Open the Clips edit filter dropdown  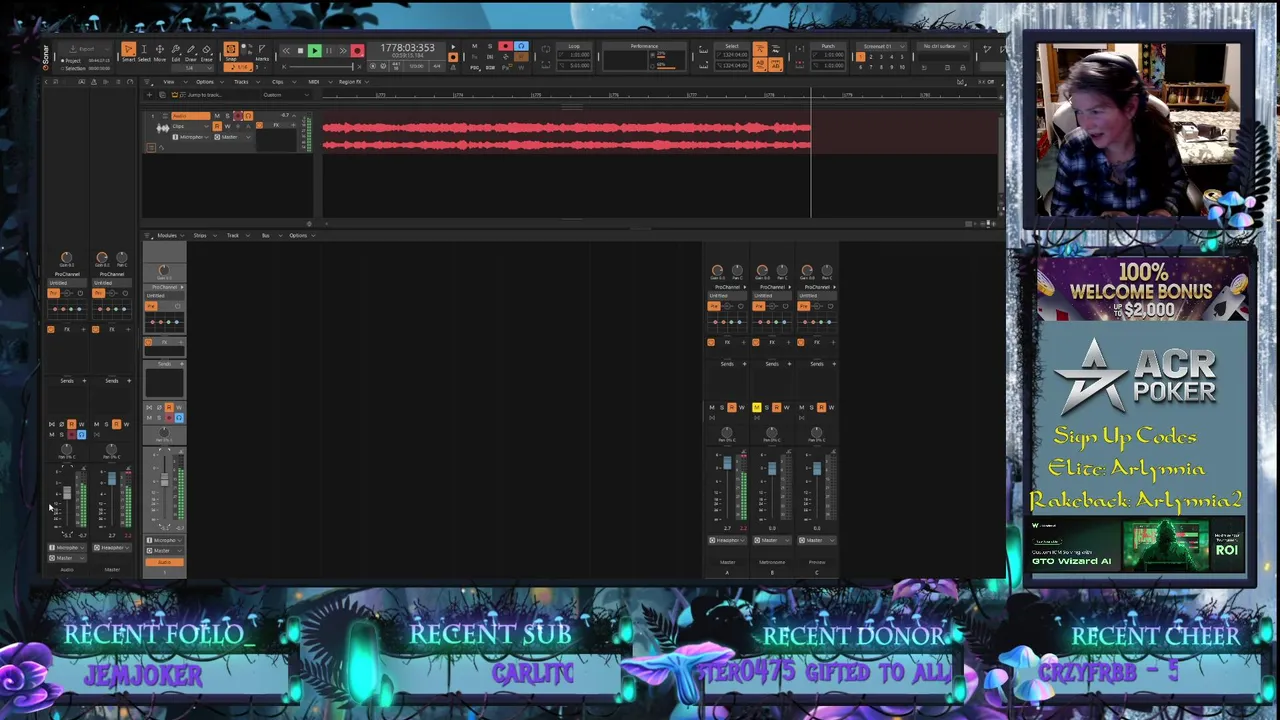pyautogui.click(x=190, y=126)
